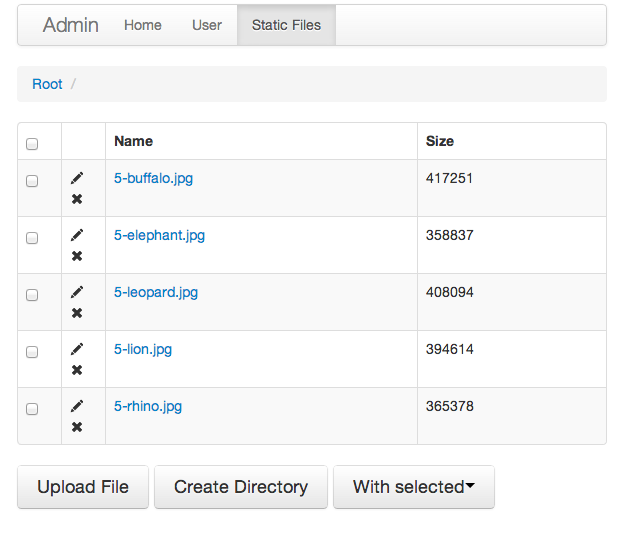Click the Create Directory button

pyautogui.click(x=241, y=487)
